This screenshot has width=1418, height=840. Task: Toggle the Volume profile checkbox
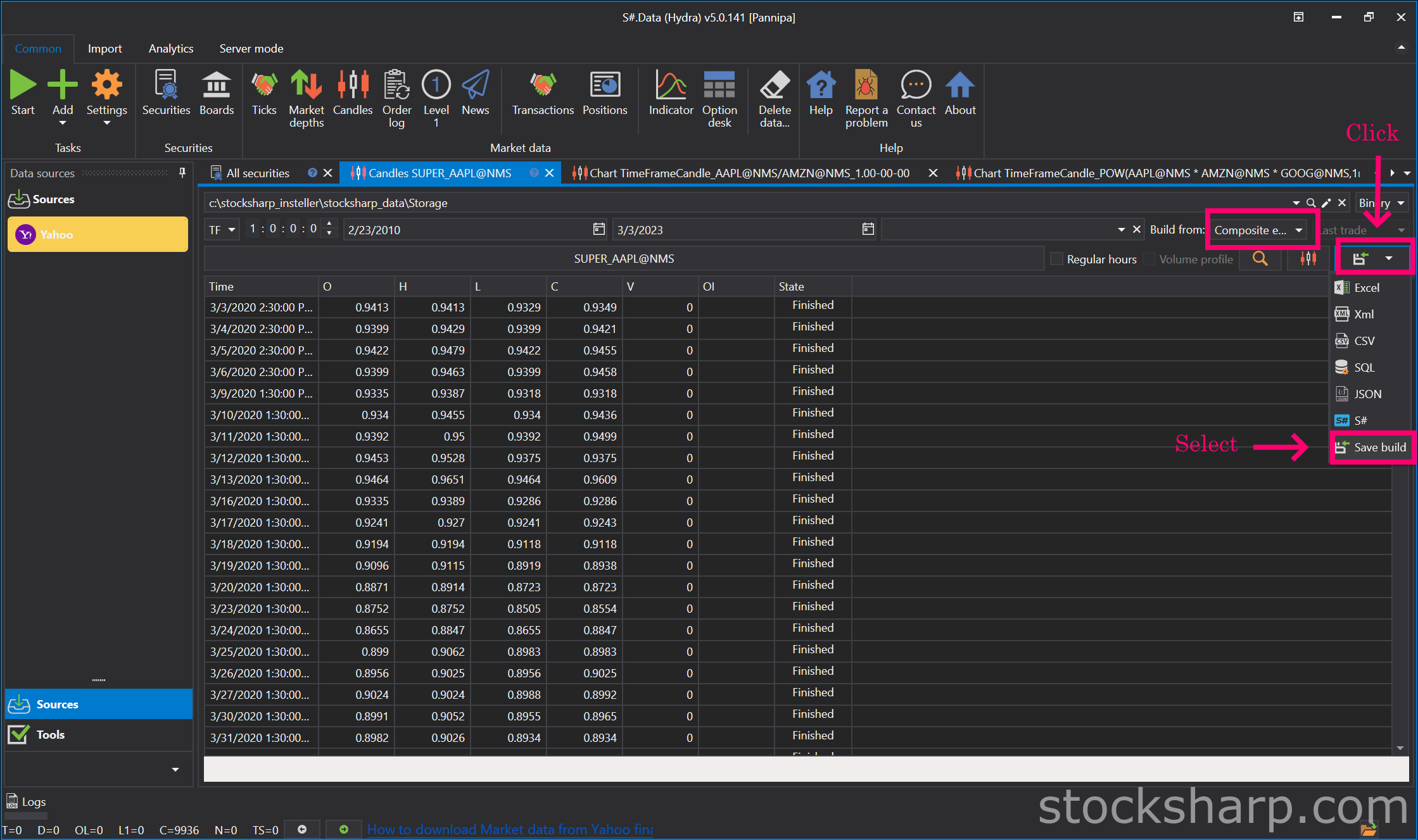pyautogui.click(x=1149, y=259)
